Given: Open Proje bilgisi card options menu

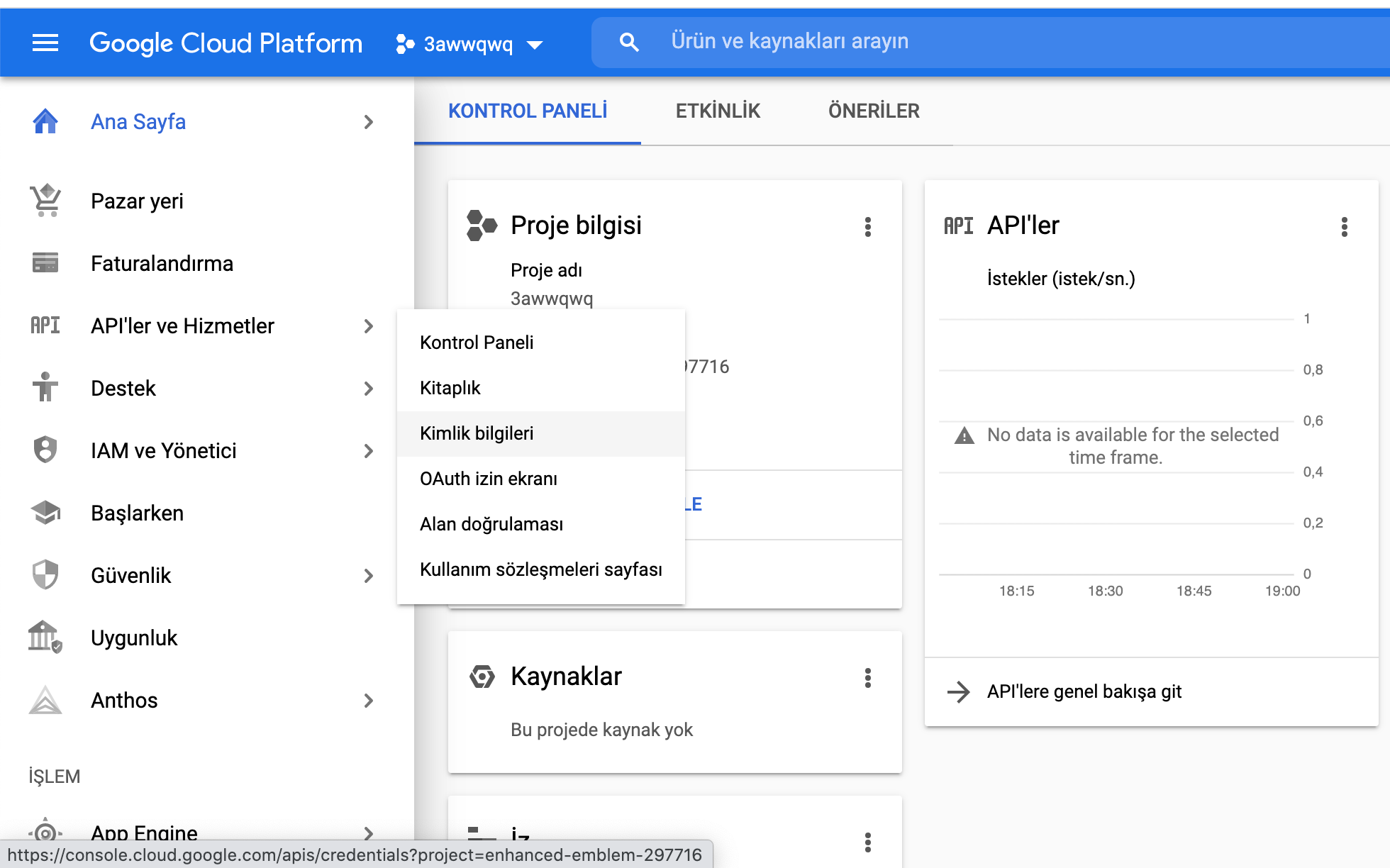Looking at the screenshot, I should [x=867, y=227].
